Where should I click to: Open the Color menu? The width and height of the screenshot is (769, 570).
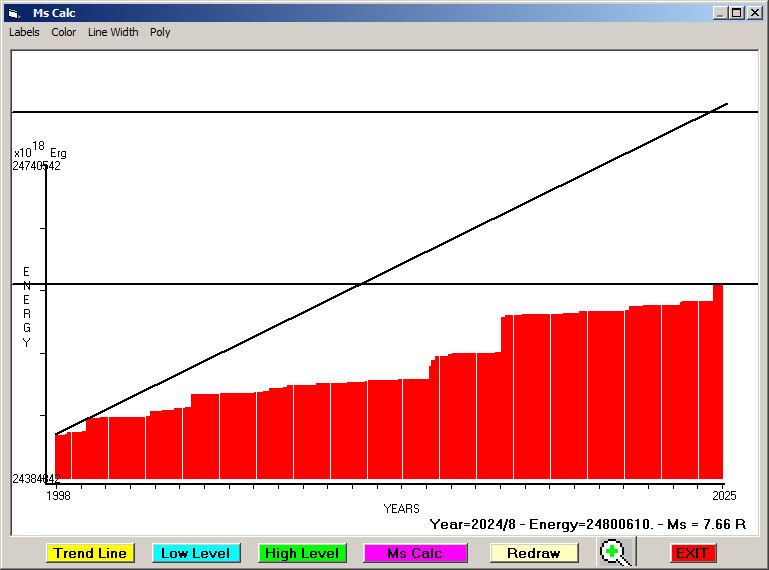pyautogui.click(x=64, y=32)
